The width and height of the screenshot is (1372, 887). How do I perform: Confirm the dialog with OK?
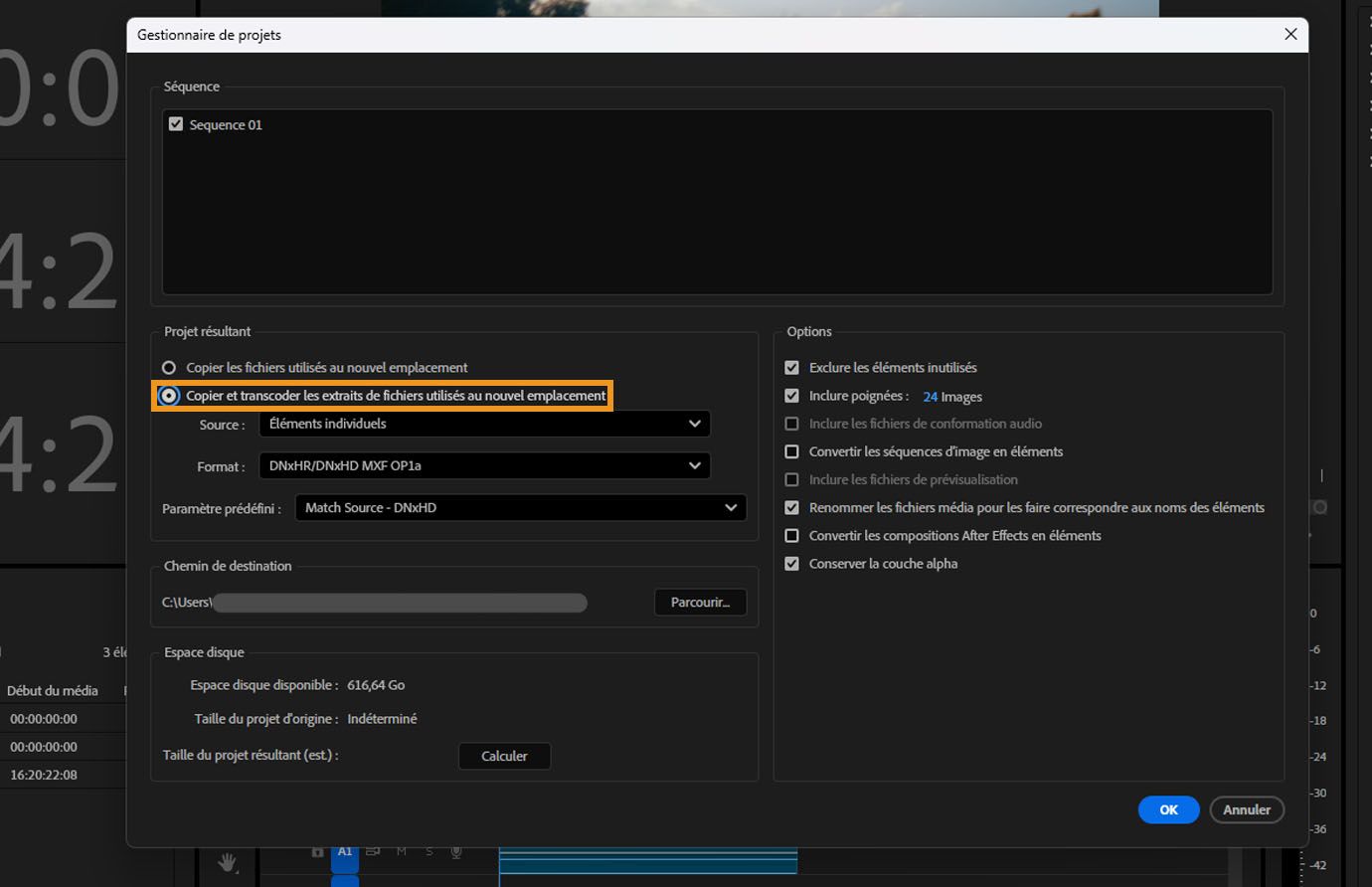[1168, 810]
